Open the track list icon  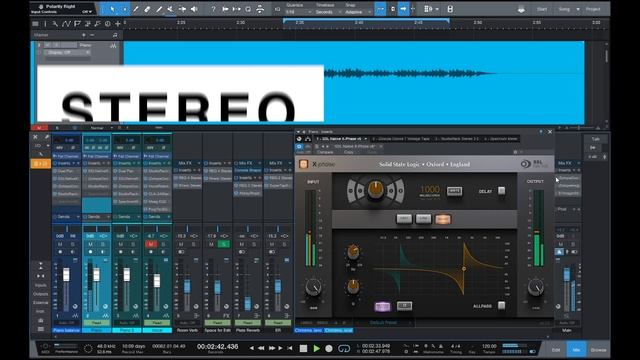point(35,24)
